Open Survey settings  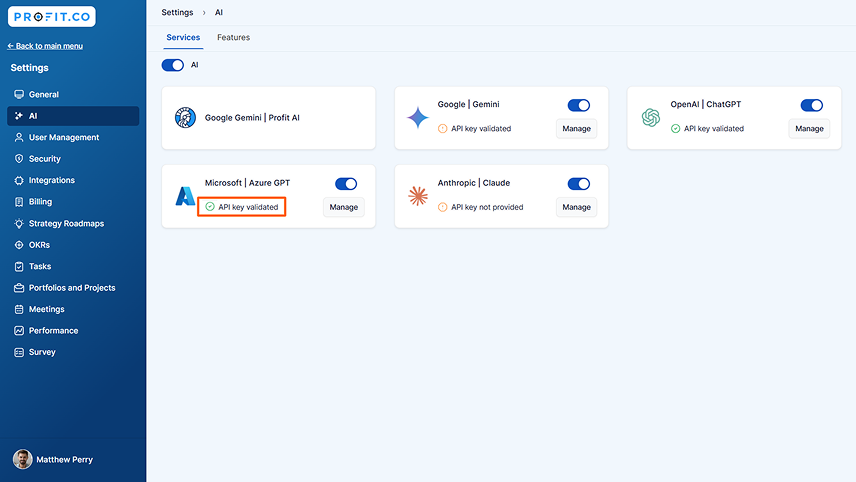tap(73, 352)
